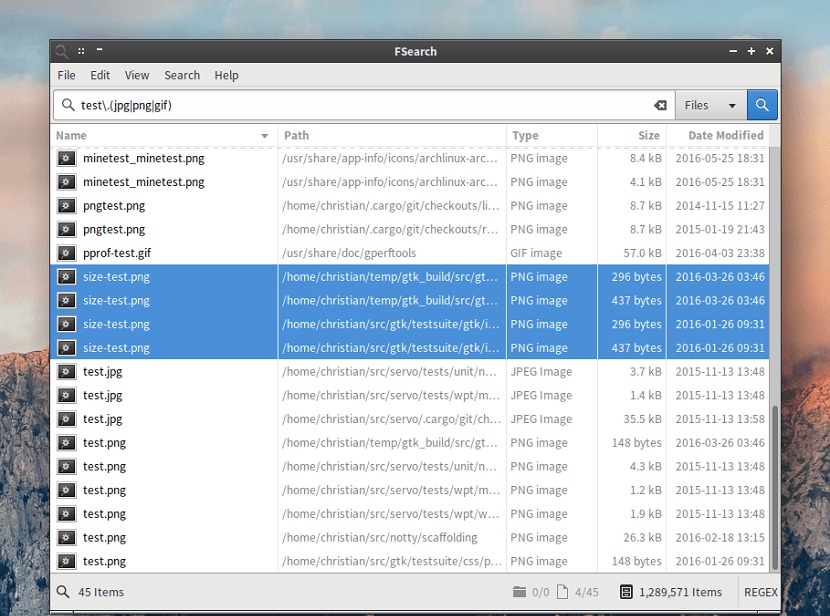Click the icon of minetest_minetest.png sized 8.4 kB
The width and height of the screenshot is (830, 616).
point(66,158)
